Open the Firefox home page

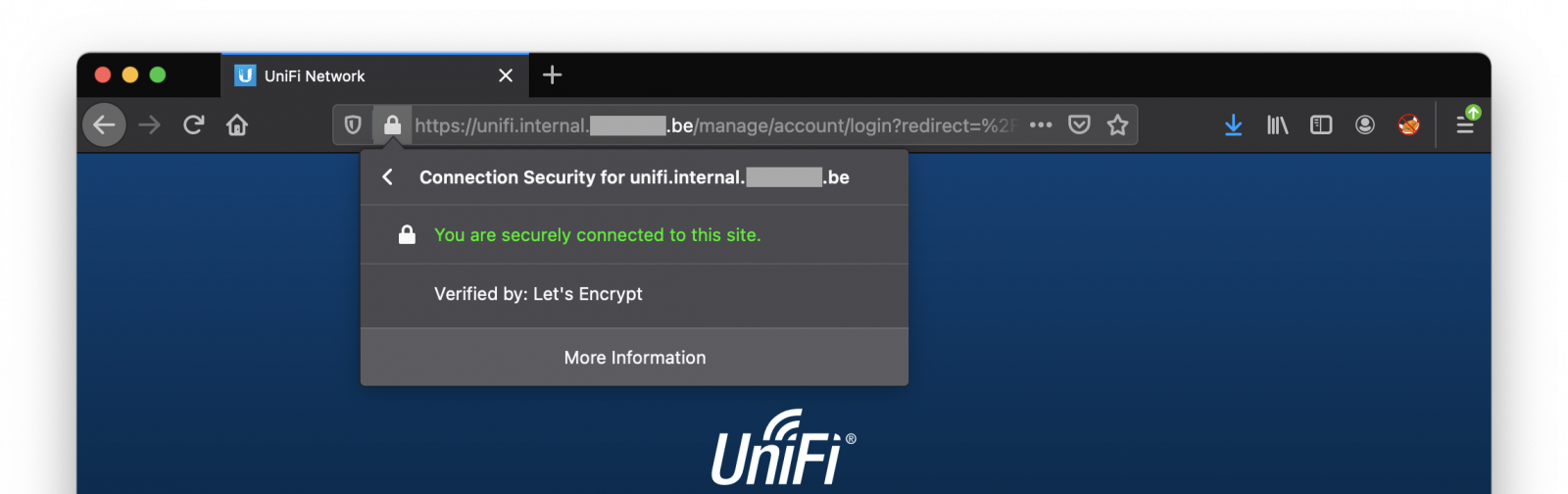coord(237,124)
